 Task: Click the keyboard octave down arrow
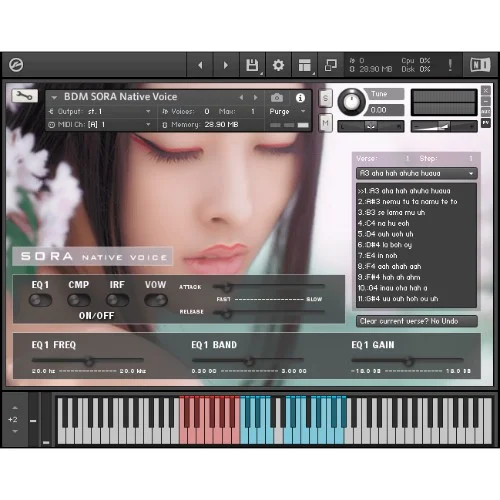click(x=15, y=431)
